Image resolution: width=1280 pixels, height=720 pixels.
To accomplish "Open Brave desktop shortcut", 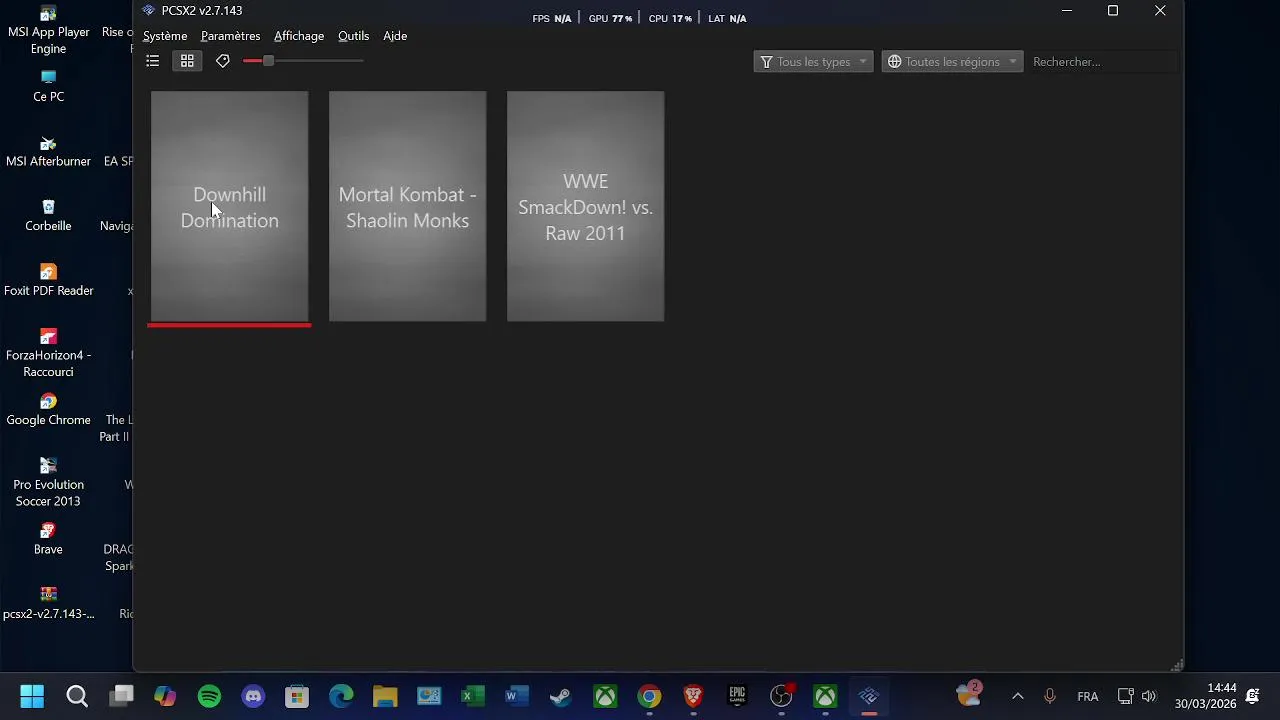I will (x=48, y=539).
